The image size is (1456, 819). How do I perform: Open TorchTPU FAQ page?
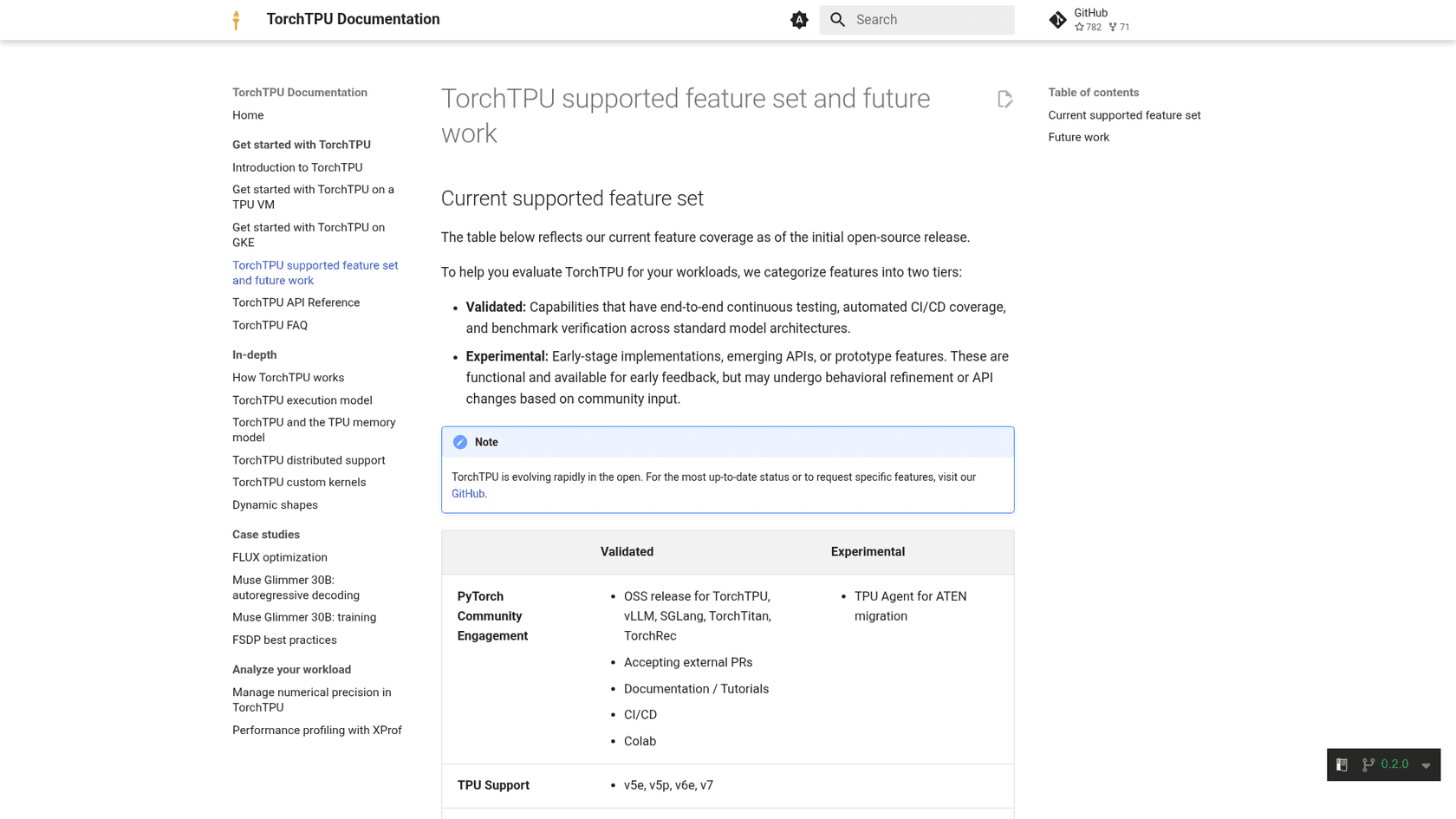pyautogui.click(x=270, y=325)
